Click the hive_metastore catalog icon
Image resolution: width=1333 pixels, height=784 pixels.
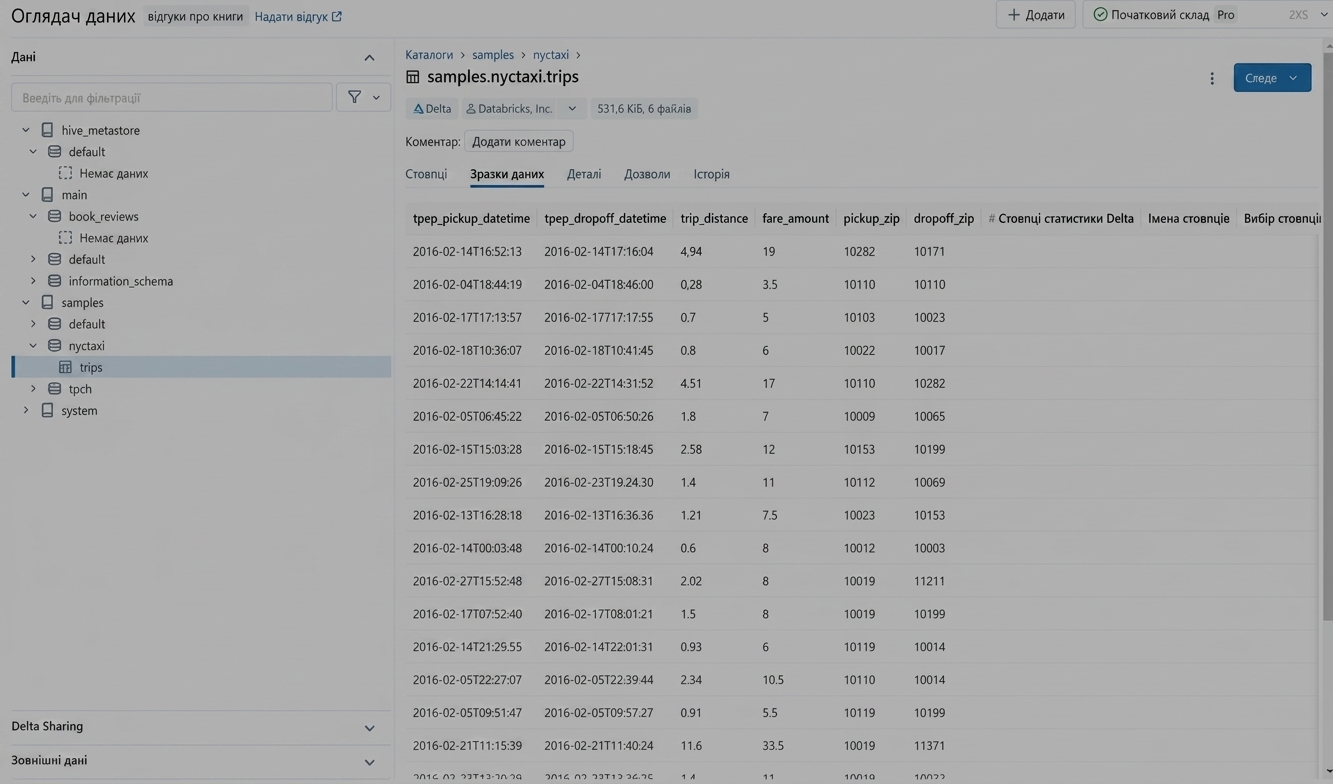click(x=47, y=130)
